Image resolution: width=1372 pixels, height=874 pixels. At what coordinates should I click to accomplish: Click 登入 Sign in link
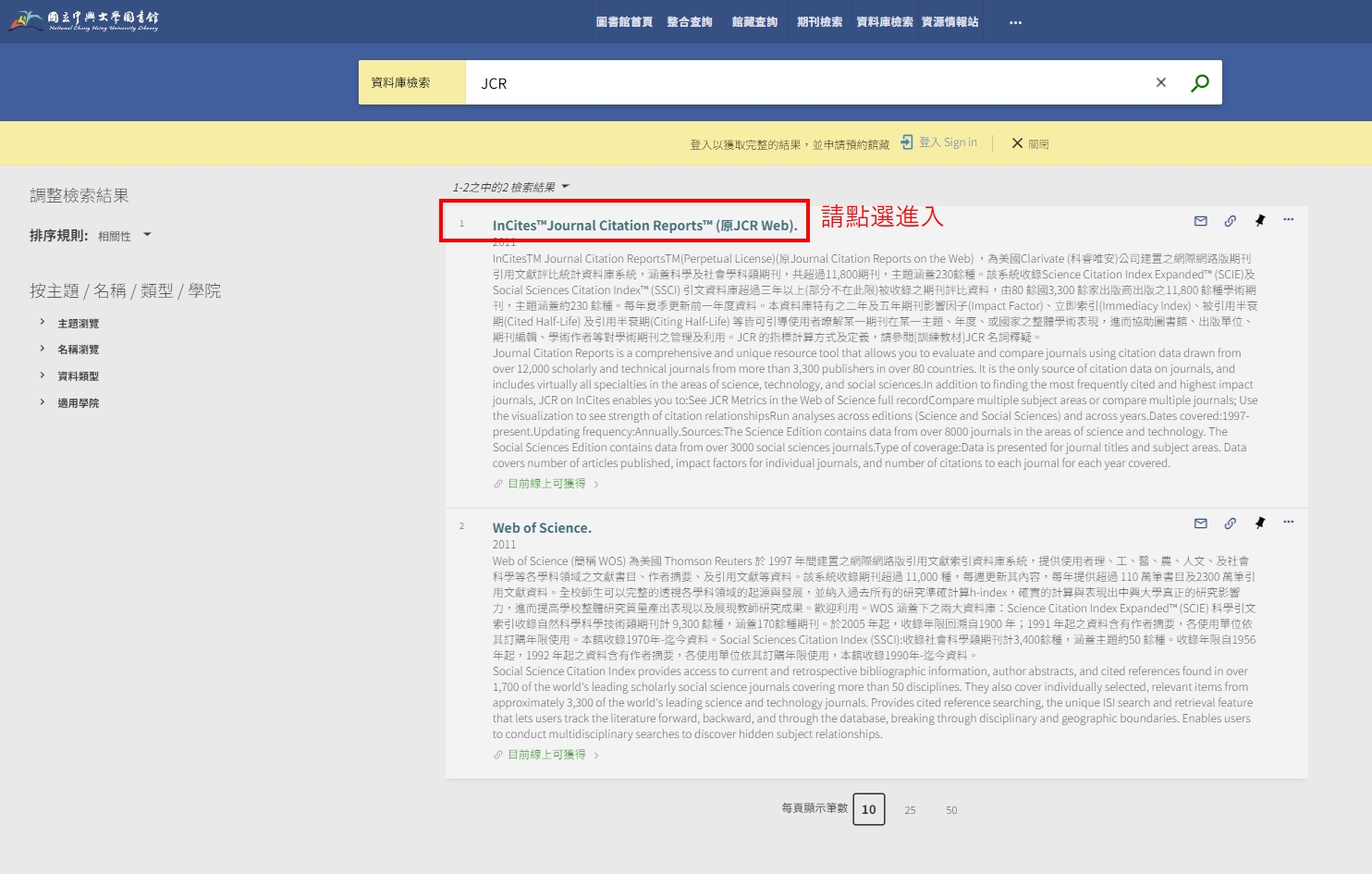[x=948, y=142]
